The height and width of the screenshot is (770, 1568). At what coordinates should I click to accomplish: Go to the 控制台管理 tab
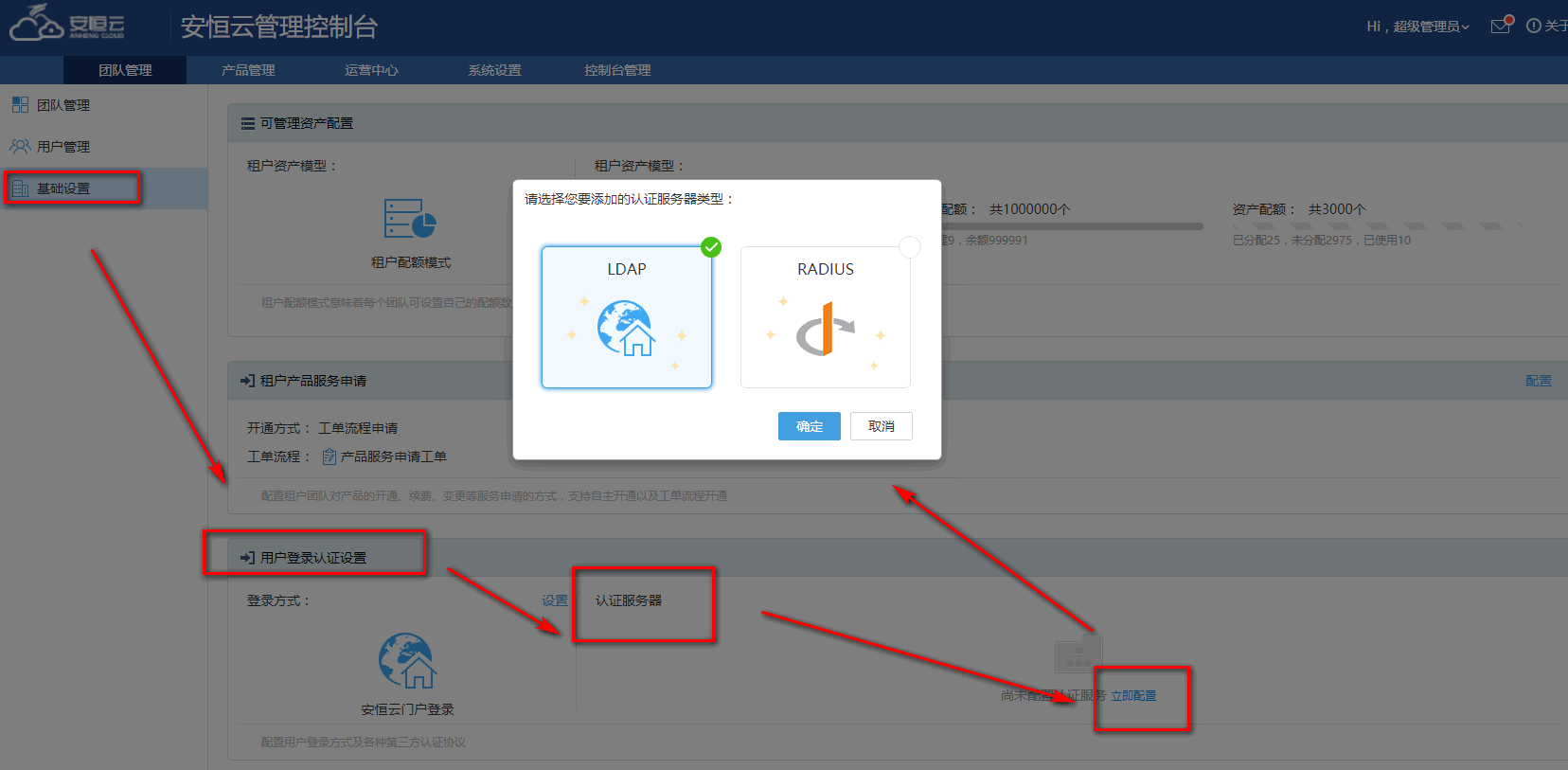[617, 70]
